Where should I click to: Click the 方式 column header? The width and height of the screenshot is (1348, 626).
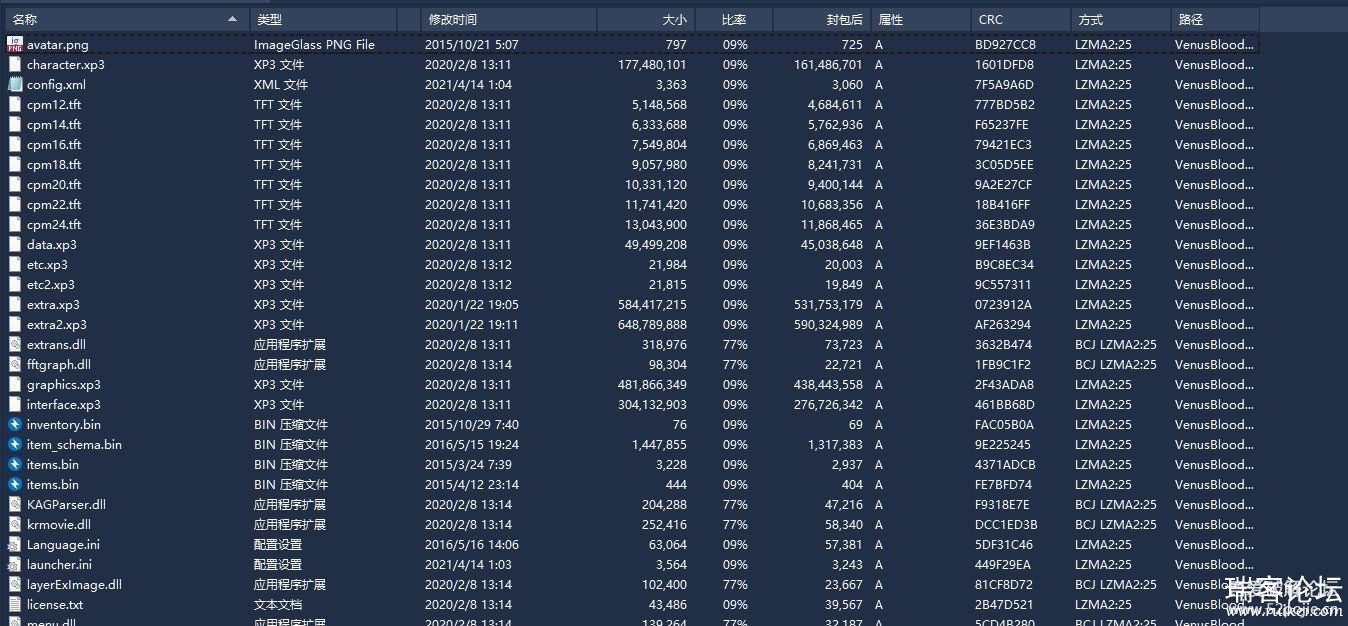1121,19
